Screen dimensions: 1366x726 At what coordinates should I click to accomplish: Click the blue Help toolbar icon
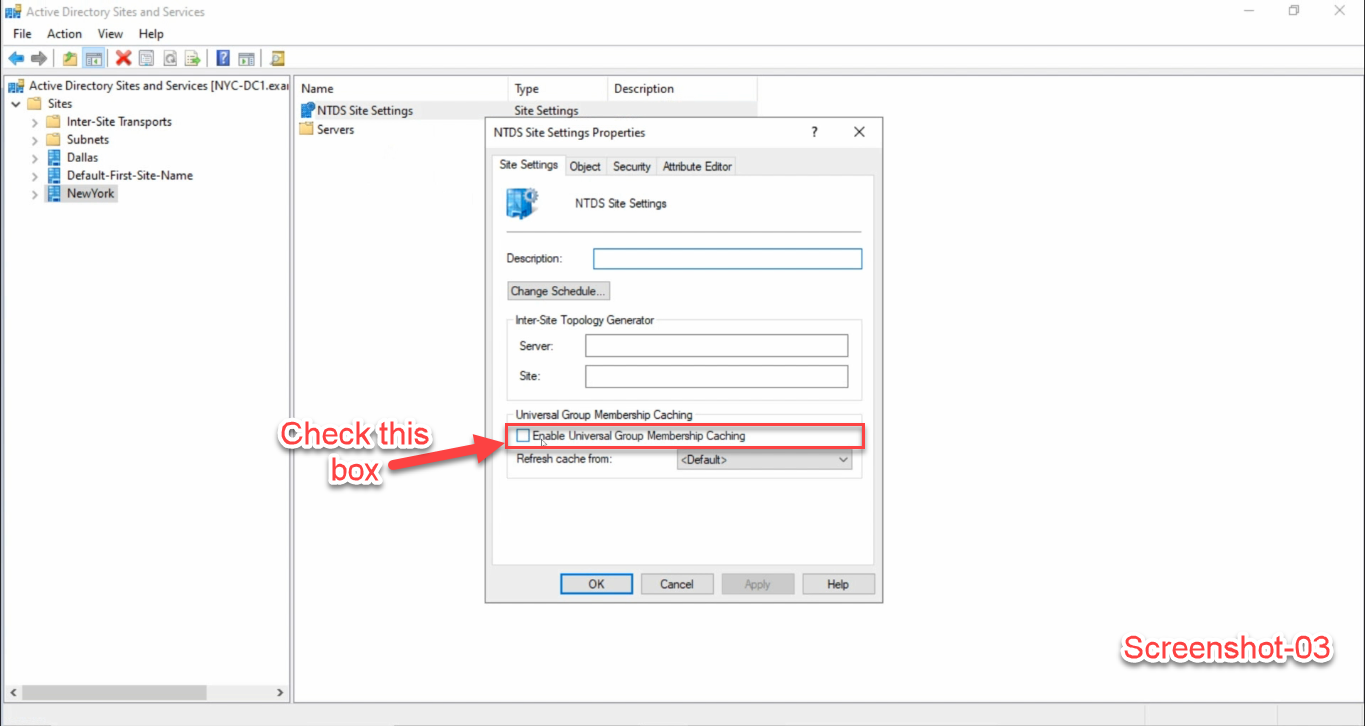coord(223,58)
